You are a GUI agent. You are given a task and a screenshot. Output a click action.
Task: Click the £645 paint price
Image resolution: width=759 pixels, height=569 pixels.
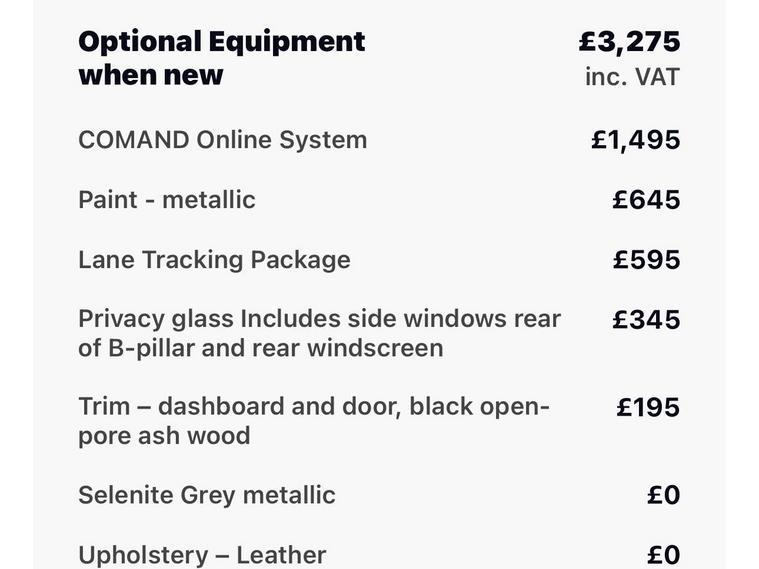point(646,200)
